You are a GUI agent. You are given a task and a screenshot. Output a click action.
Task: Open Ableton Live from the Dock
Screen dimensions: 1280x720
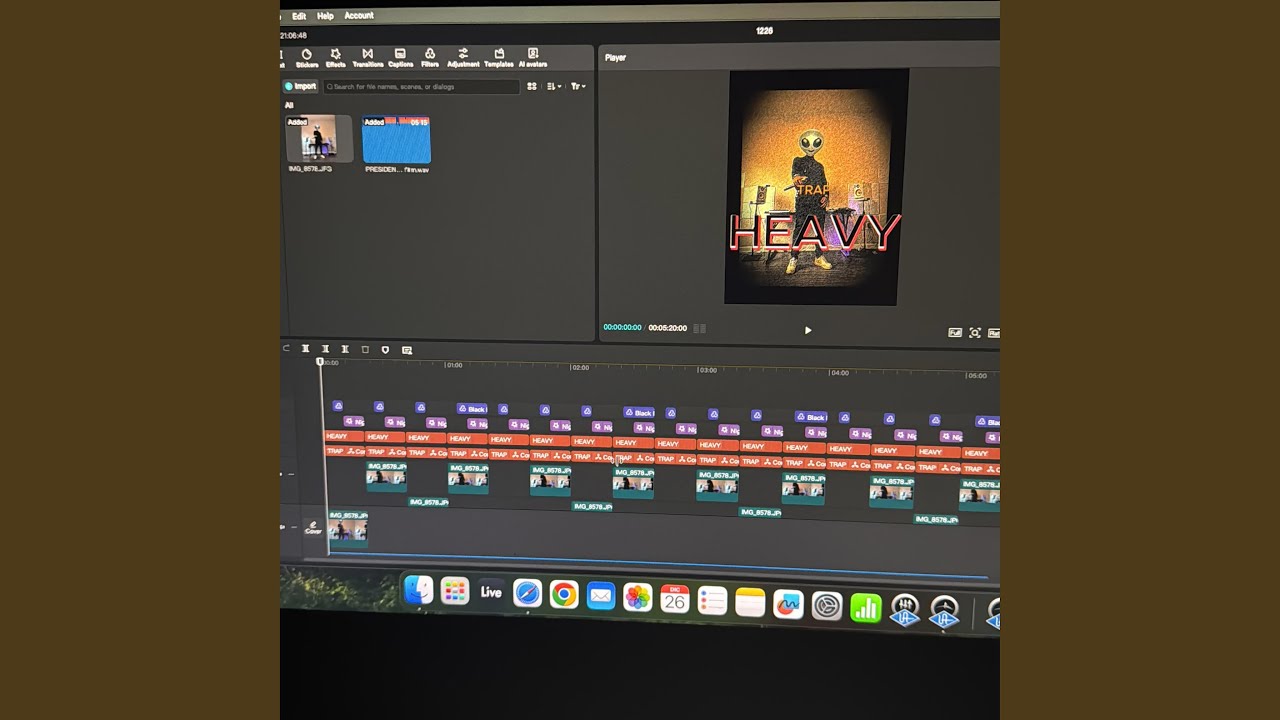(x=491, y=592)
